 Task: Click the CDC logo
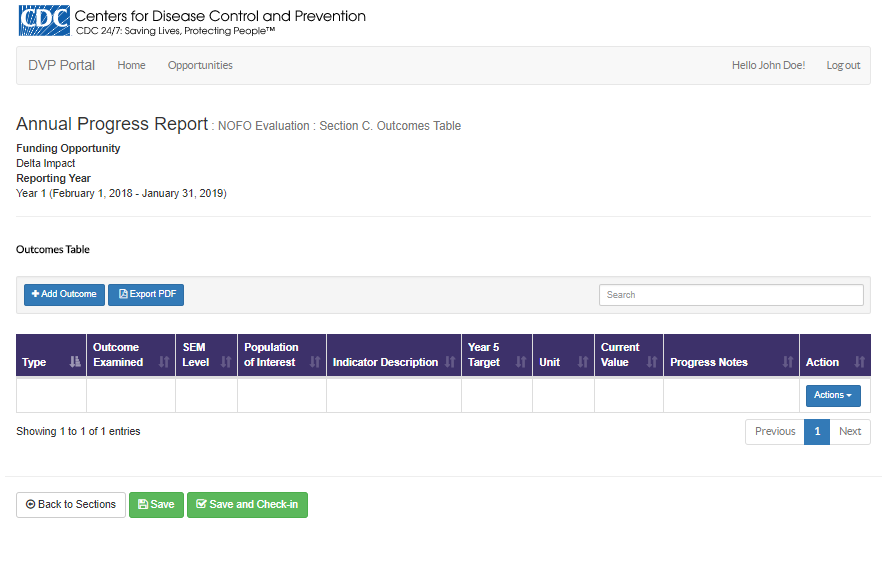pos(44,20)
